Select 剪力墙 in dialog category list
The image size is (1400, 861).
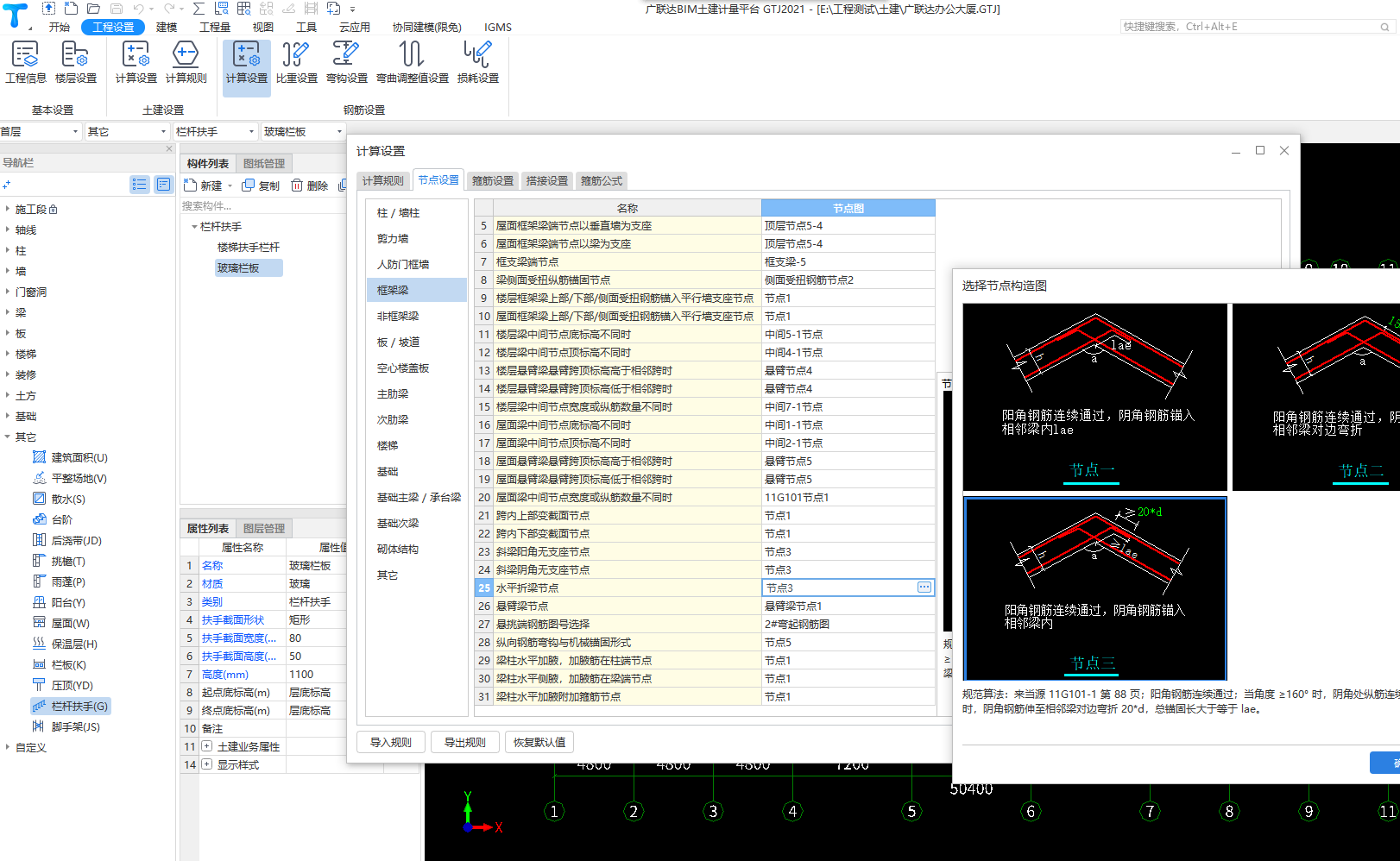click(x=417, y=238)
